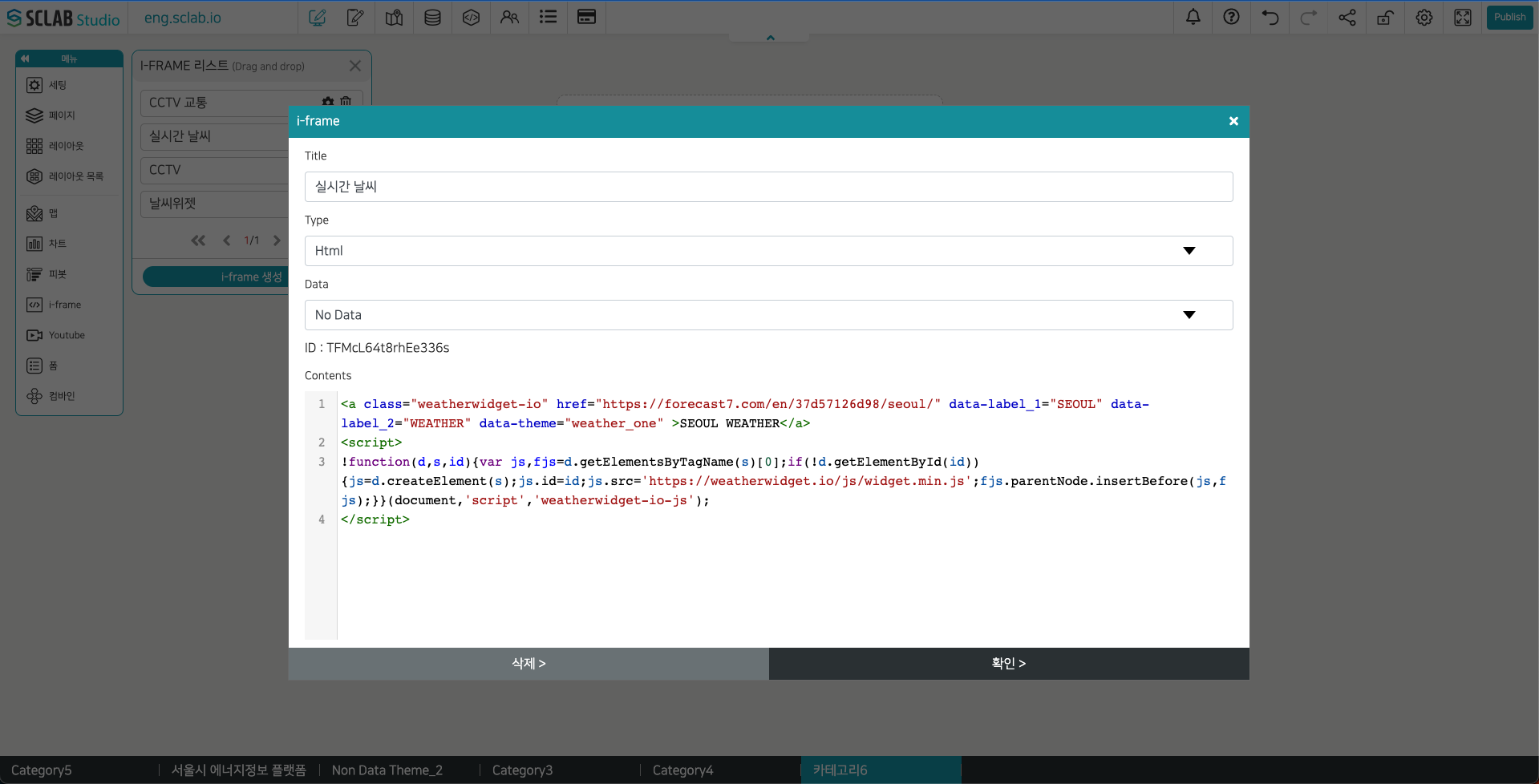This screenshot has width=1539, height=784.
Task: Click the pencil edit icon in top toolbar
Action: (x=355, y=17)
